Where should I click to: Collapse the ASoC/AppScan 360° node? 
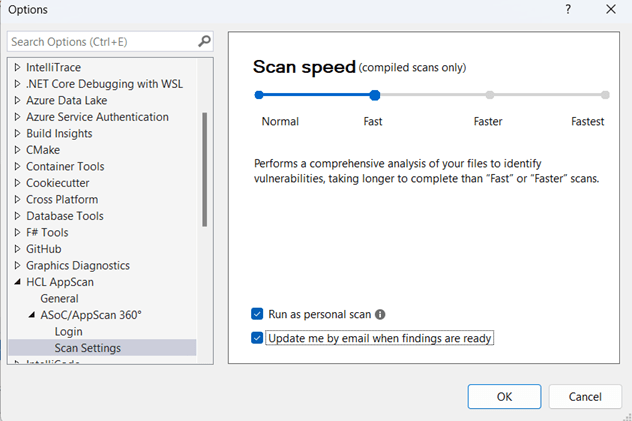[31, 315]
